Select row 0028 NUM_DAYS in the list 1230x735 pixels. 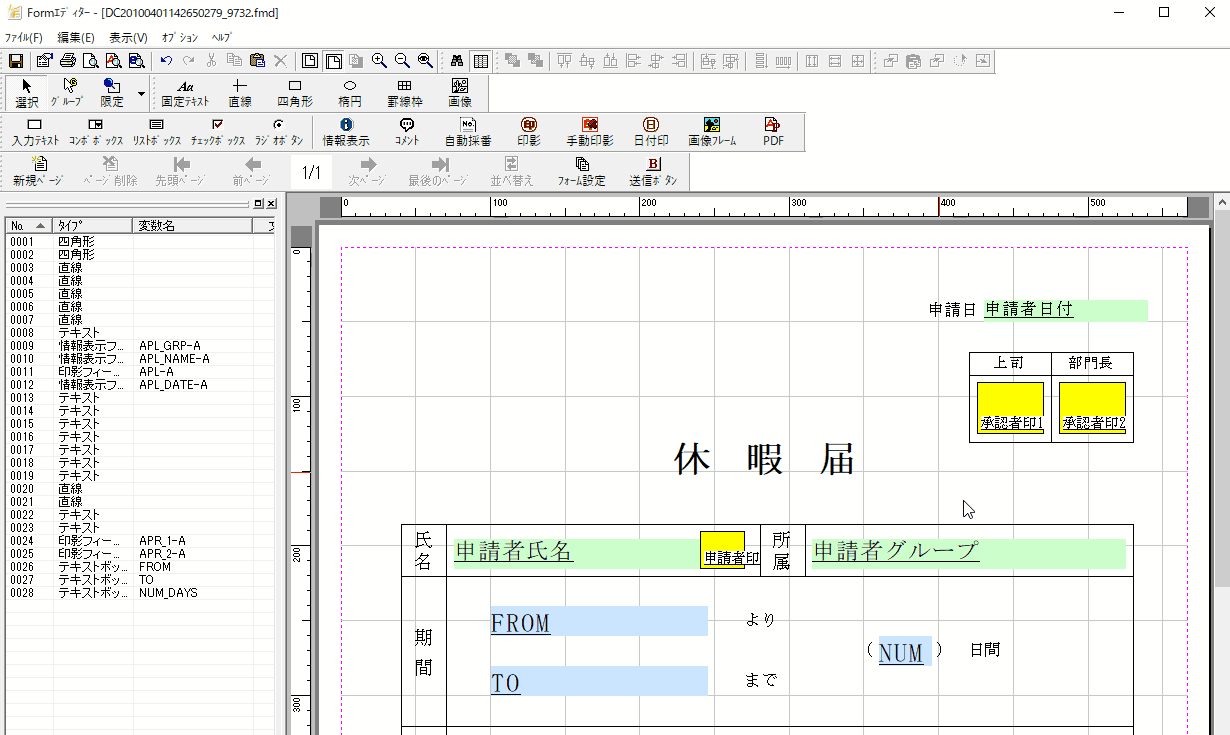click(140, 593)
